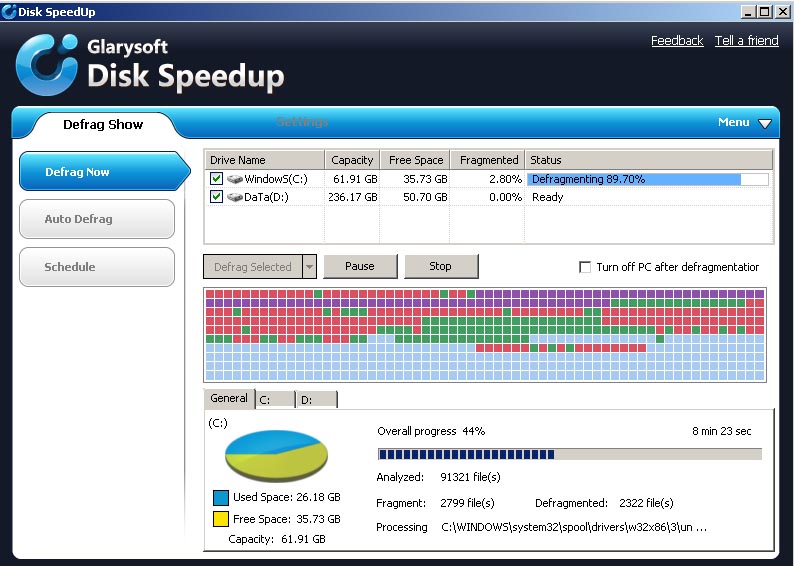Select the D: drive info tab
Viewport: 794px width, 566px height.
(317, 399)
